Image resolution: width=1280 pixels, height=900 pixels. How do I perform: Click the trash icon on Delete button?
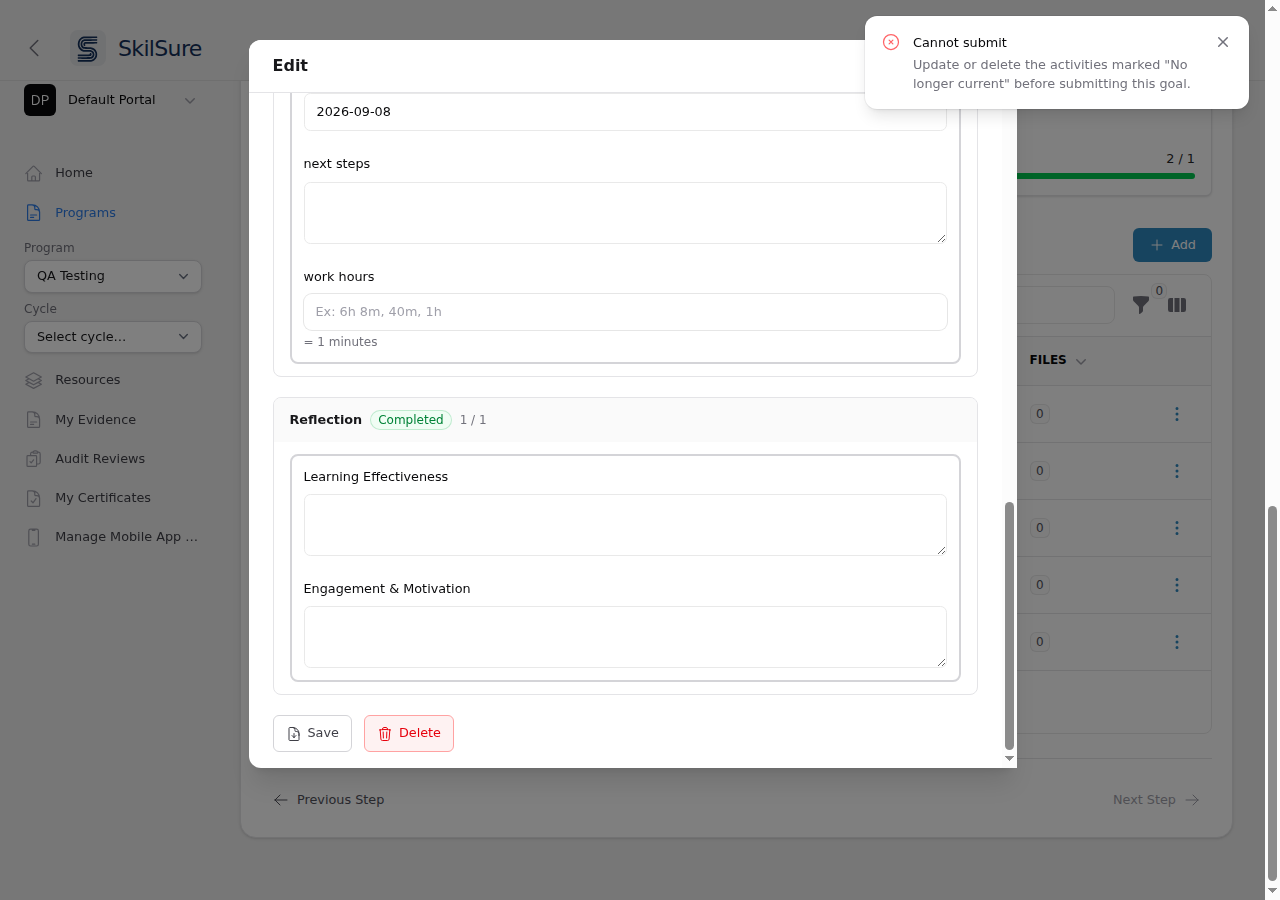[385, 734]
